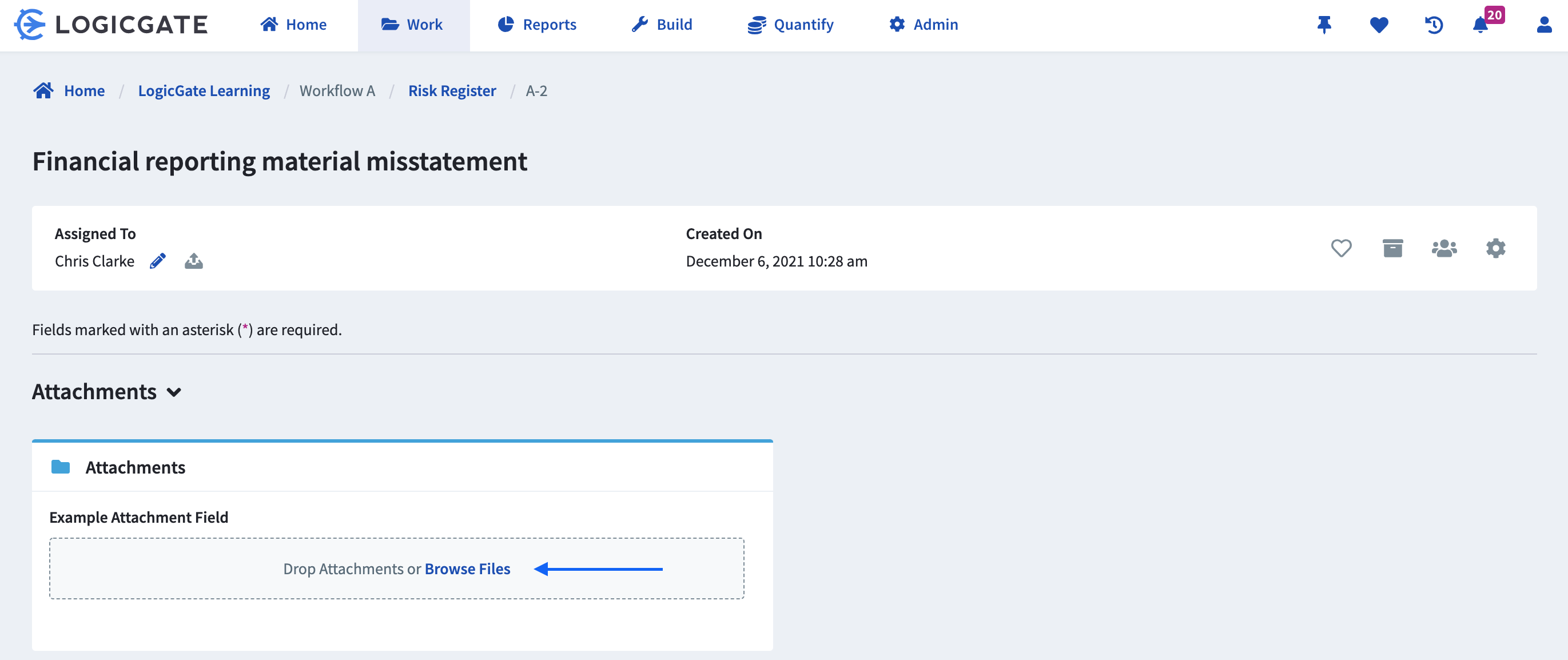Open the user profile icon
This screenshot has width=1568, height=660.
pos(1543,25)
